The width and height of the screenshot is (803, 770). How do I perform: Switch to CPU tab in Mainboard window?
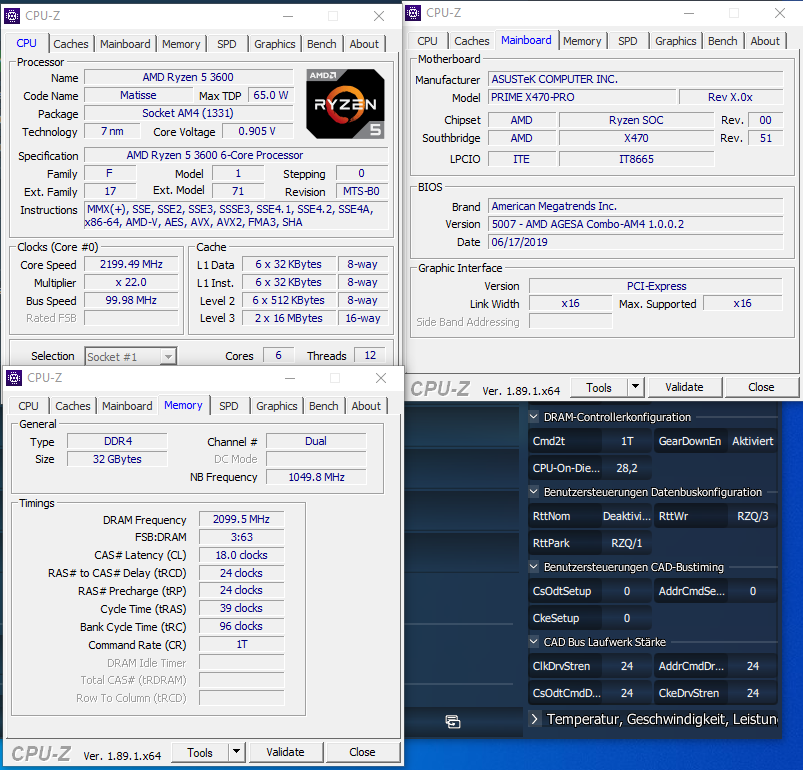427,41
